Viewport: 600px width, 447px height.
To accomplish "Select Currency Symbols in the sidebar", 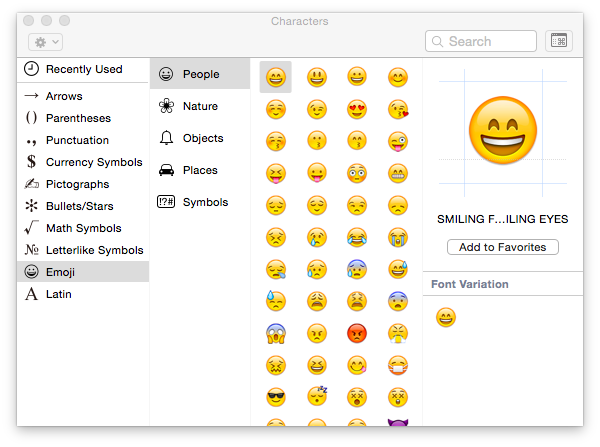I will coord(94,162).
